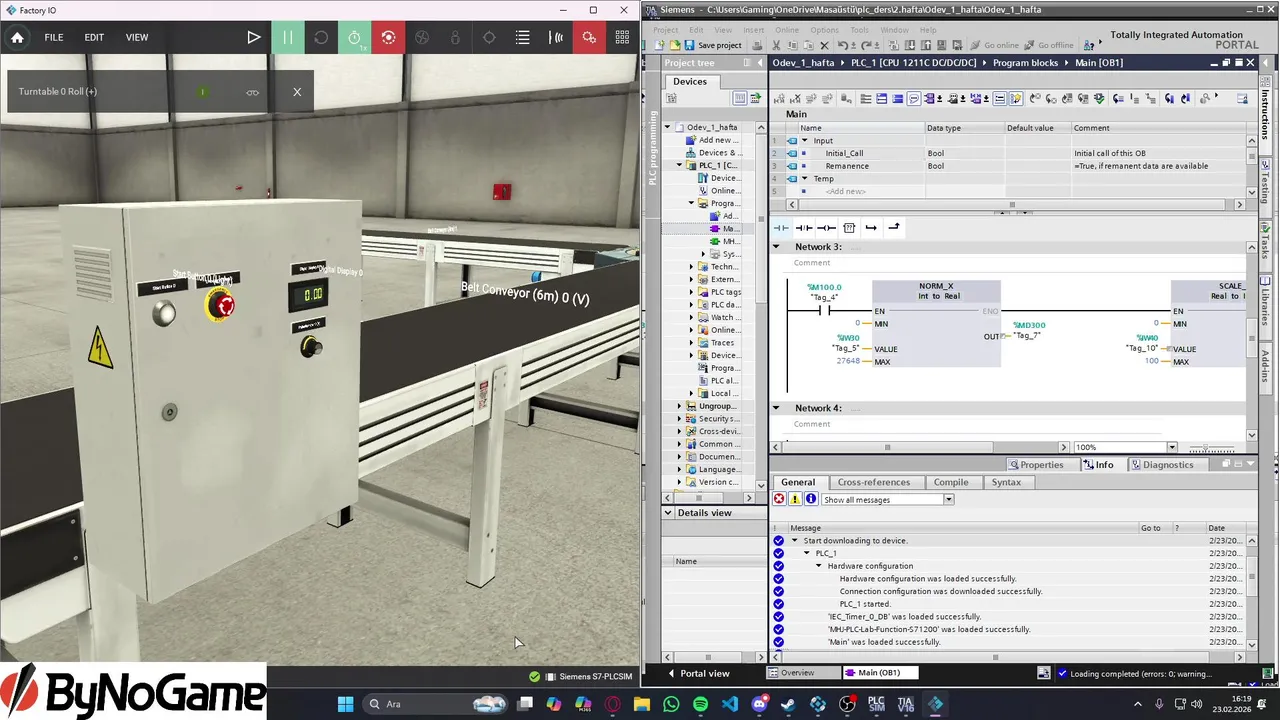This screenshot has height=720, width=1280.
Task: Open Spotify from the Windows taskbar
Action: [x=700, y=704]
